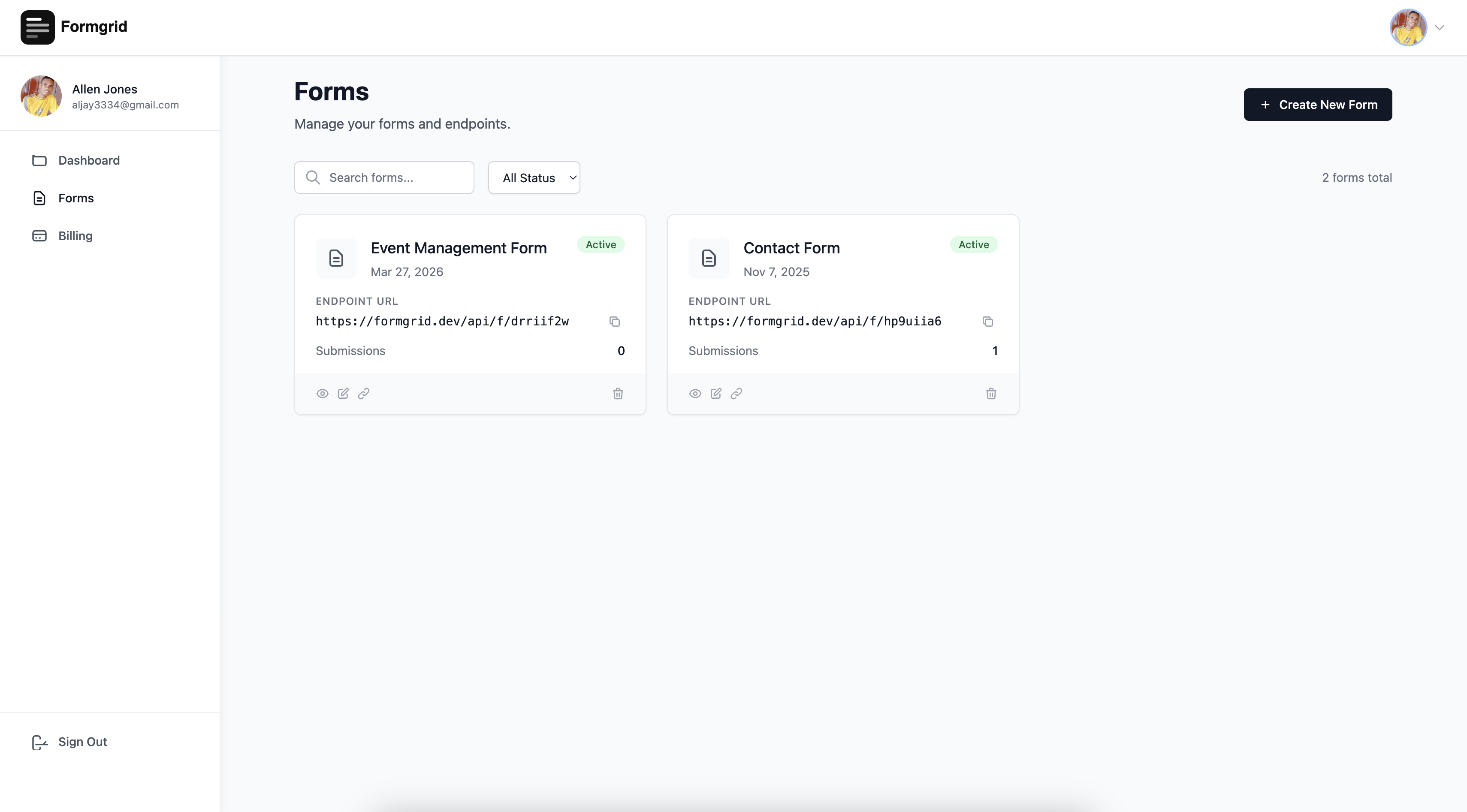Copy the Event Management Form endpoint URL

615,322
